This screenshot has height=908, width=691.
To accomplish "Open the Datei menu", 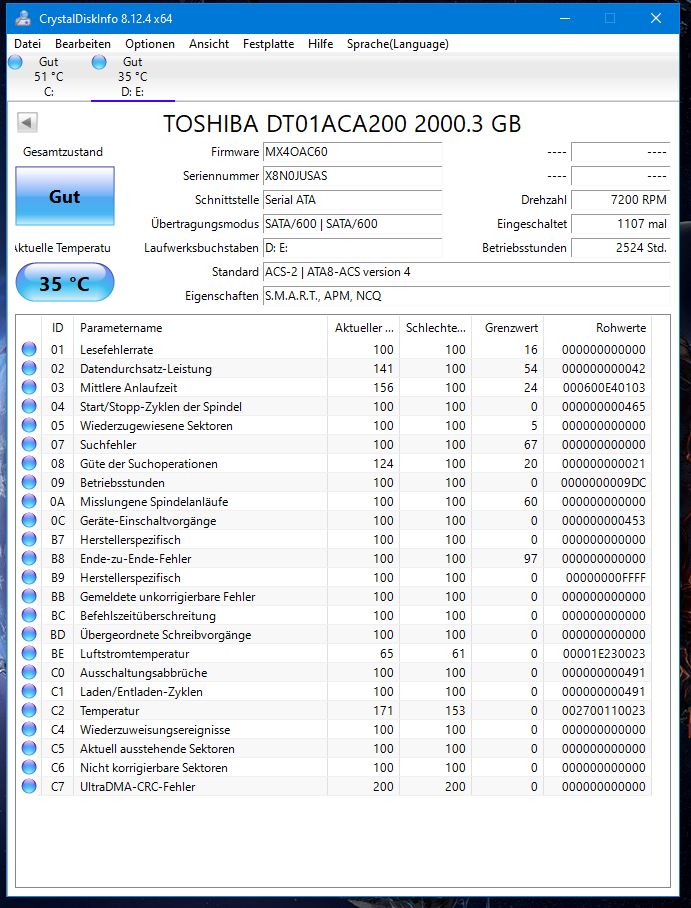I will (x=27, y=44).
